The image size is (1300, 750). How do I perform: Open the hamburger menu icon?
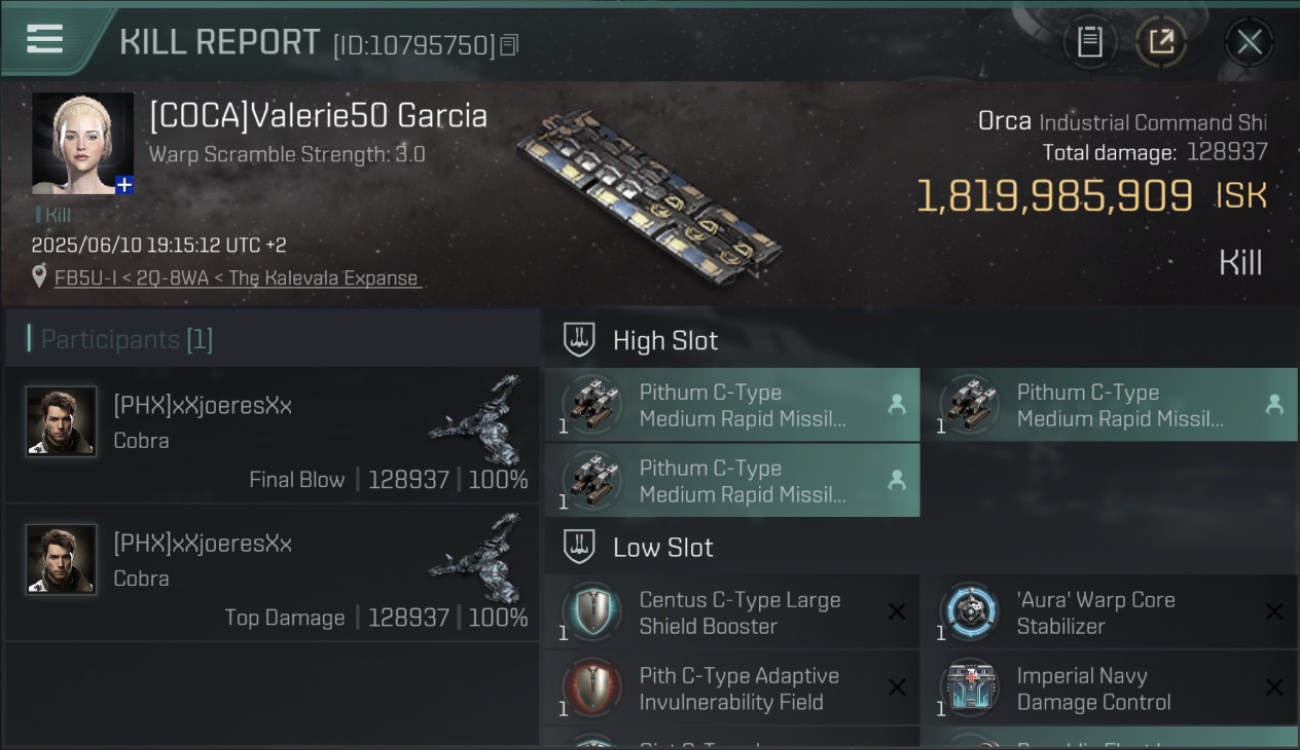point(44,39)
